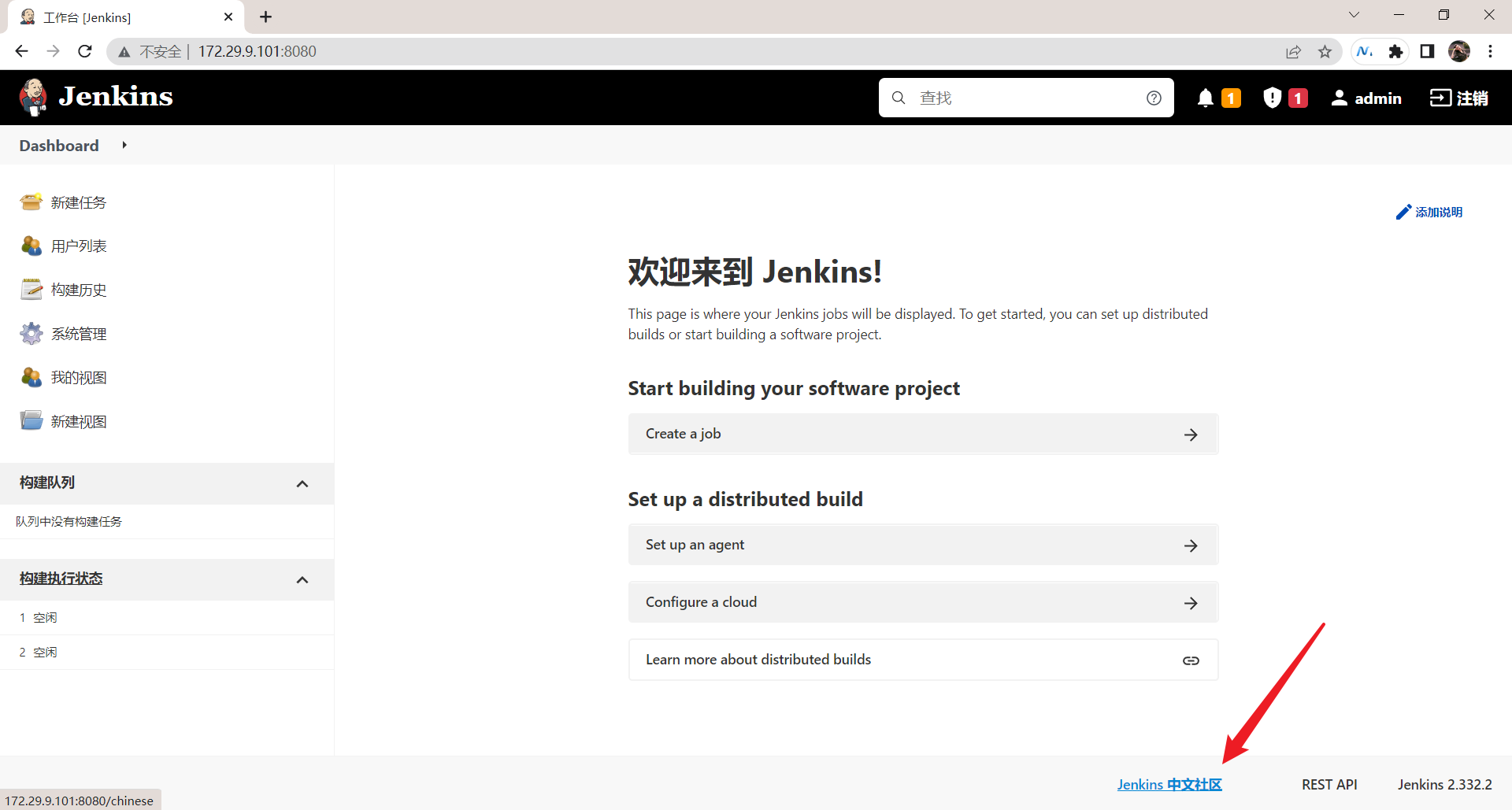Click the 队列中没有构建任务 text
Image resolution: width=1512 pixels, height=810 pixels.
(69, 521)
